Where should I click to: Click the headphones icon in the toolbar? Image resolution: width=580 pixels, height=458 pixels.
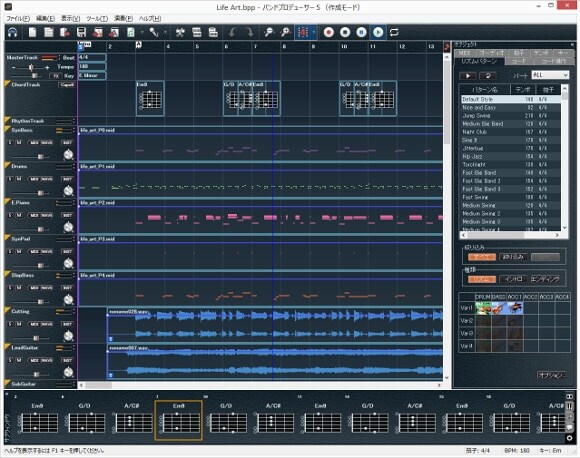(x=13, y=33)
